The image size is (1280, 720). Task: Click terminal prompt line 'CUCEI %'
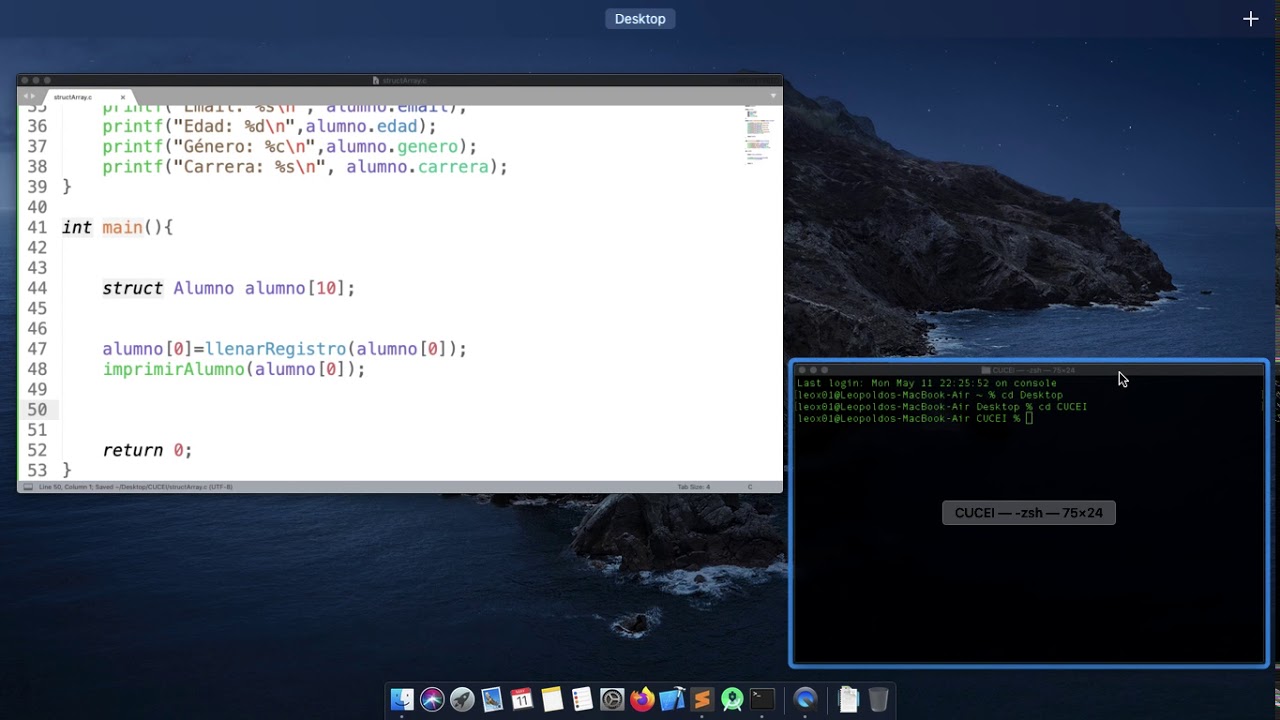915,419
